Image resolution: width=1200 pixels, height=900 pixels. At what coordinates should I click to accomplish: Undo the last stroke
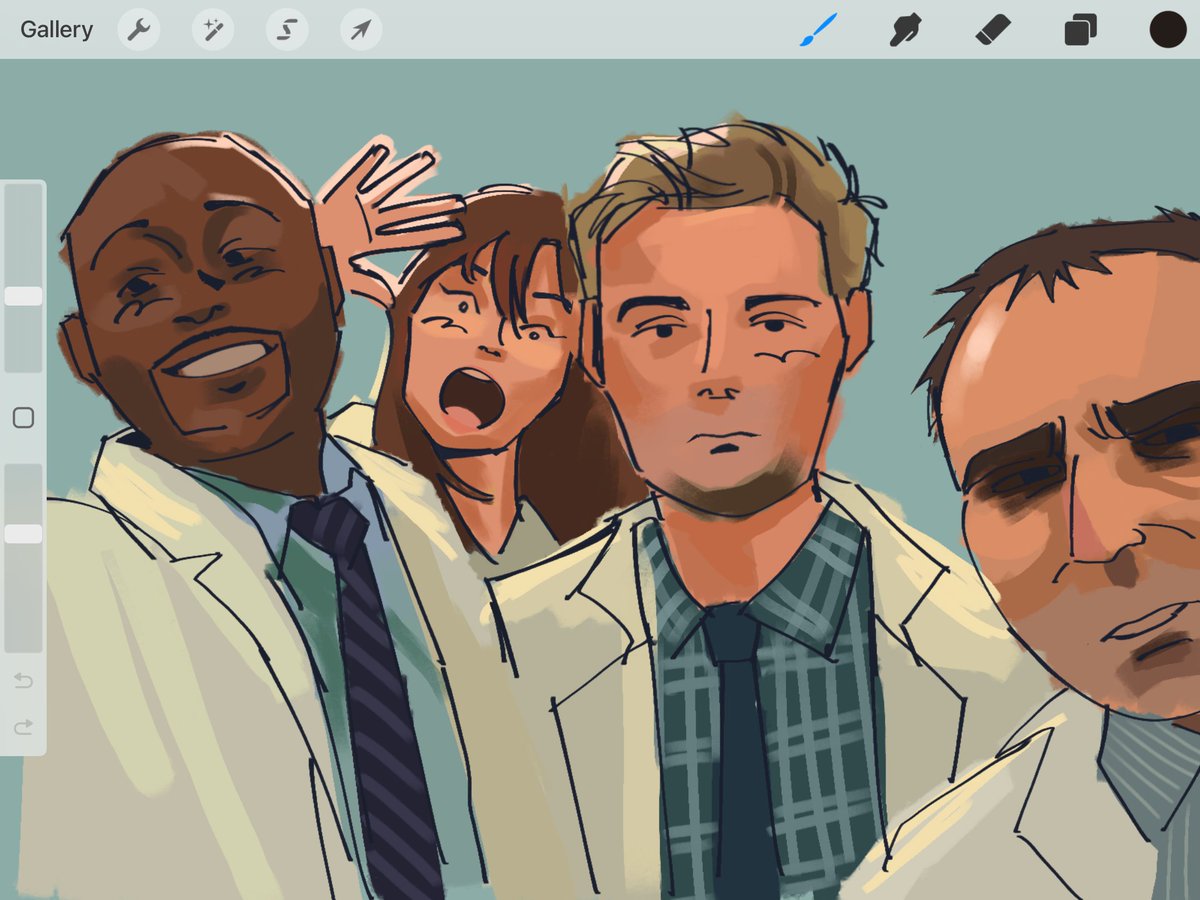tap(23, 681)
